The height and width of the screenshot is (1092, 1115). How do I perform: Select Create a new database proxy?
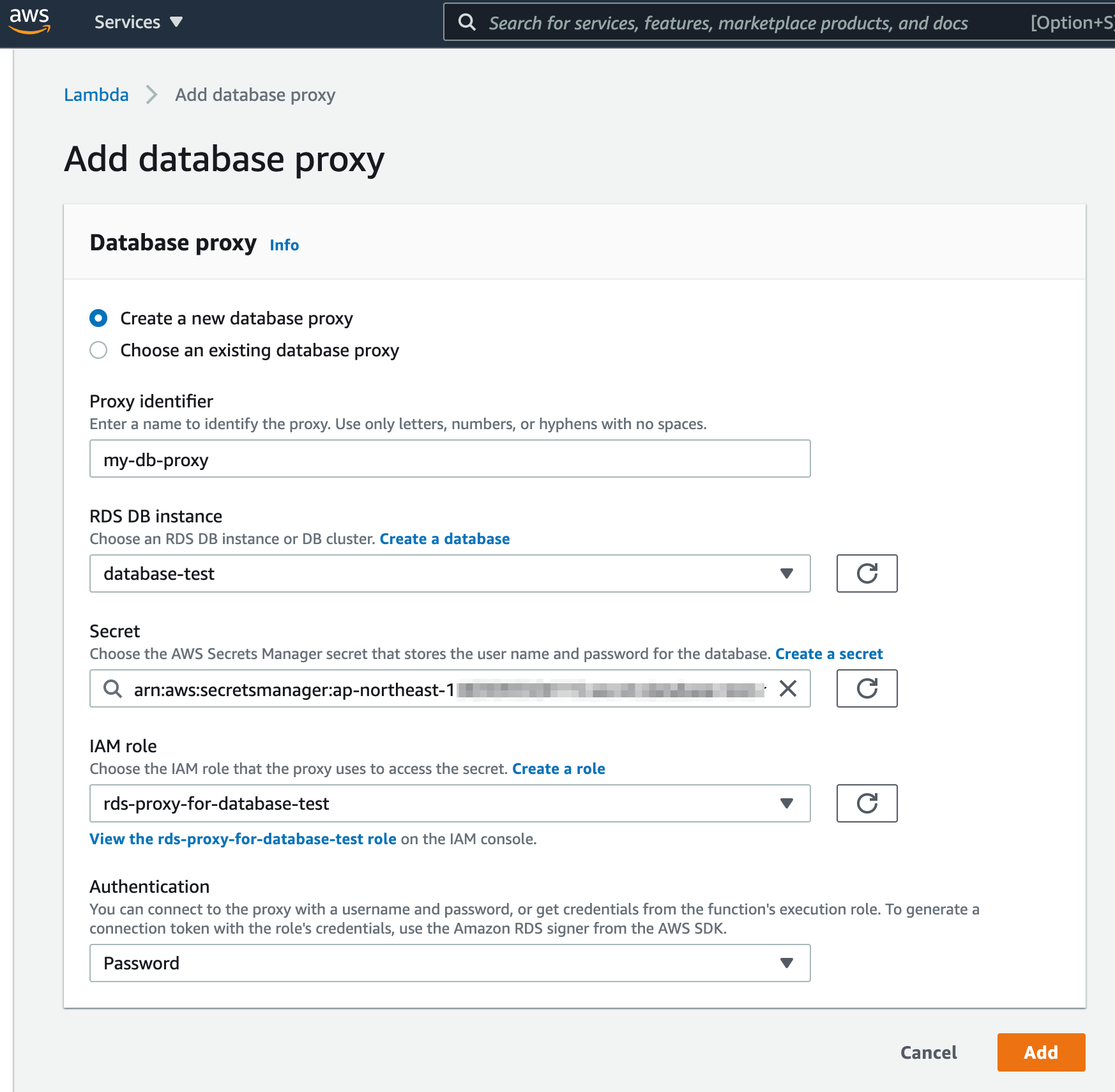pos(98,318)
